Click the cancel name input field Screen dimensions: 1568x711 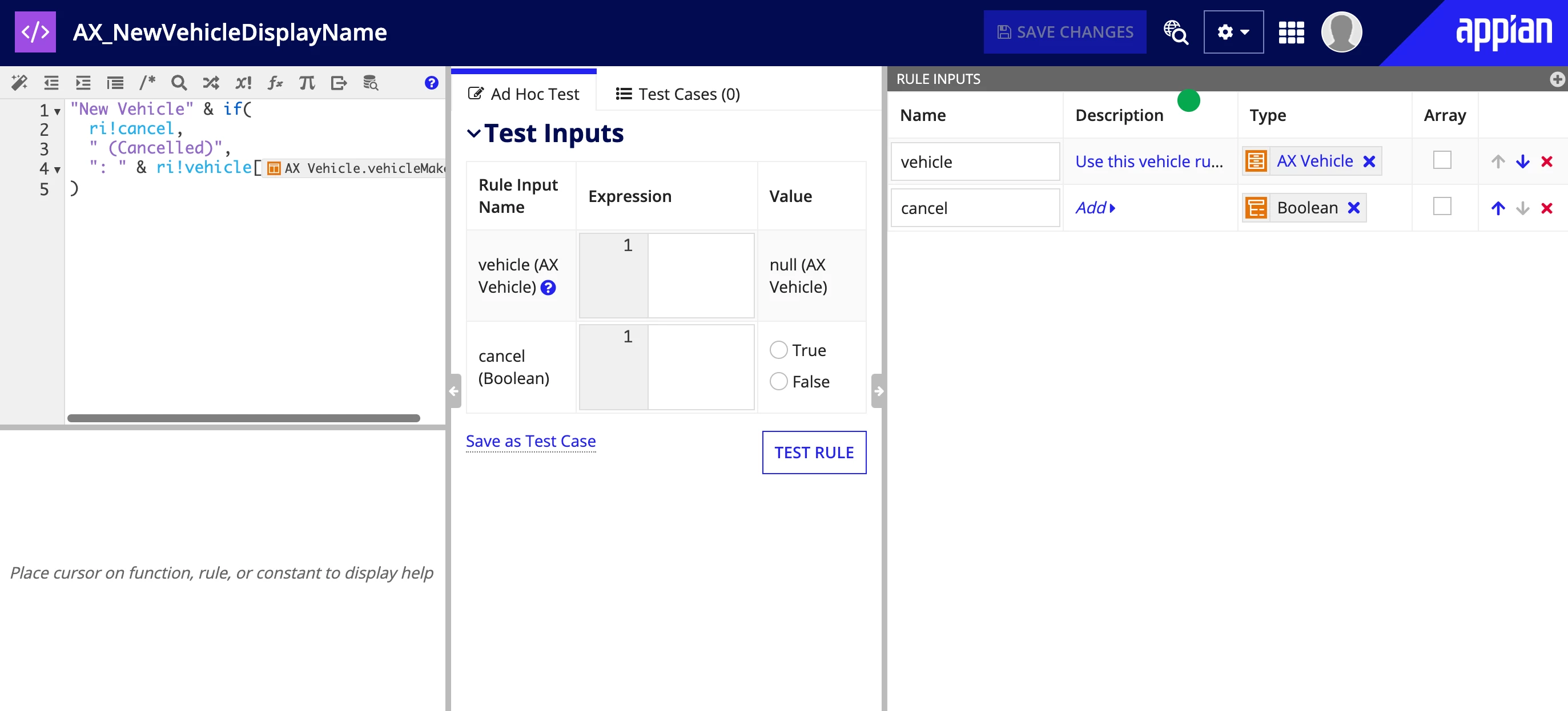coord(975,208)
